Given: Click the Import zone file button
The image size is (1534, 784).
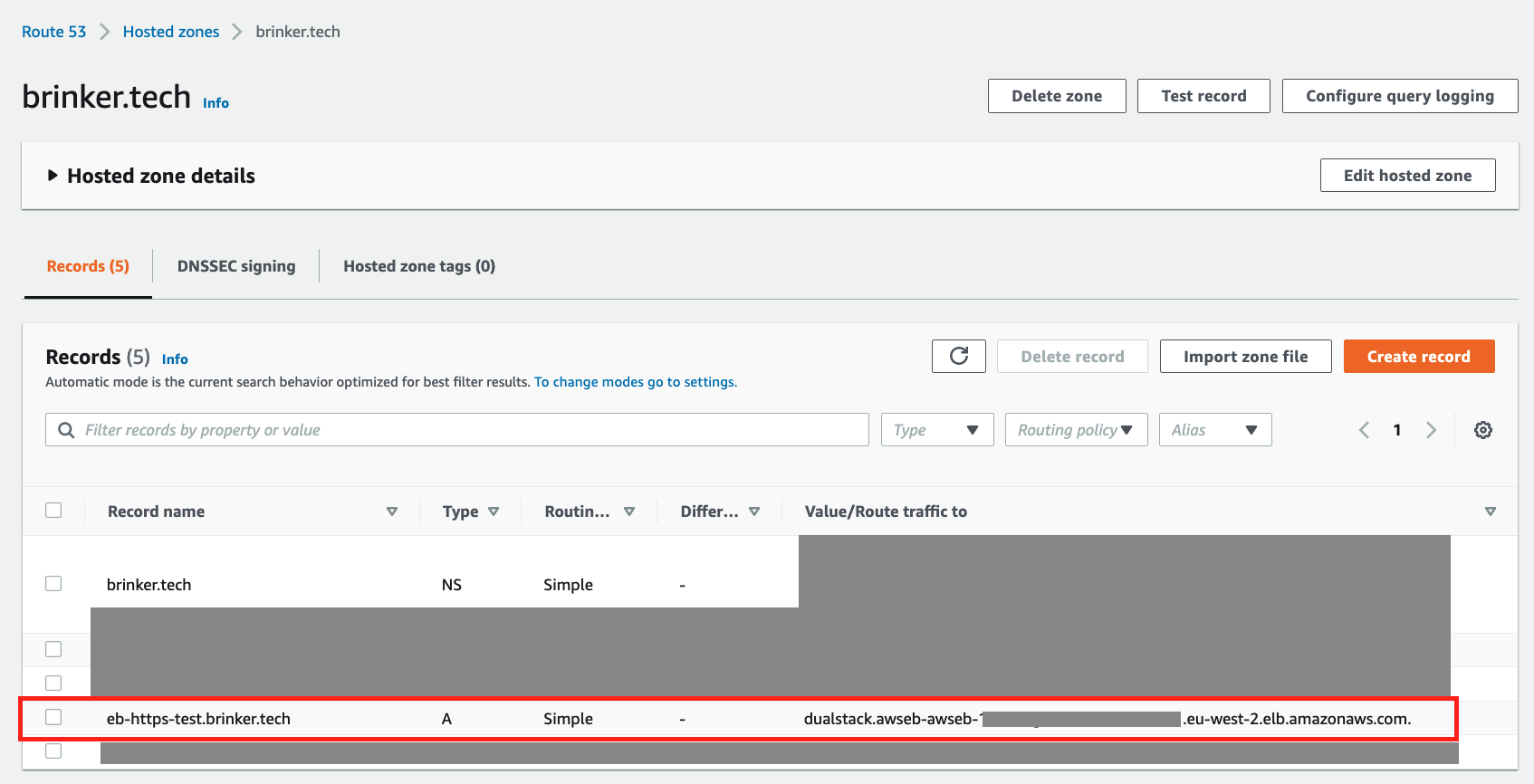Looking at the screenshot, I should [x=1245, y=357].
